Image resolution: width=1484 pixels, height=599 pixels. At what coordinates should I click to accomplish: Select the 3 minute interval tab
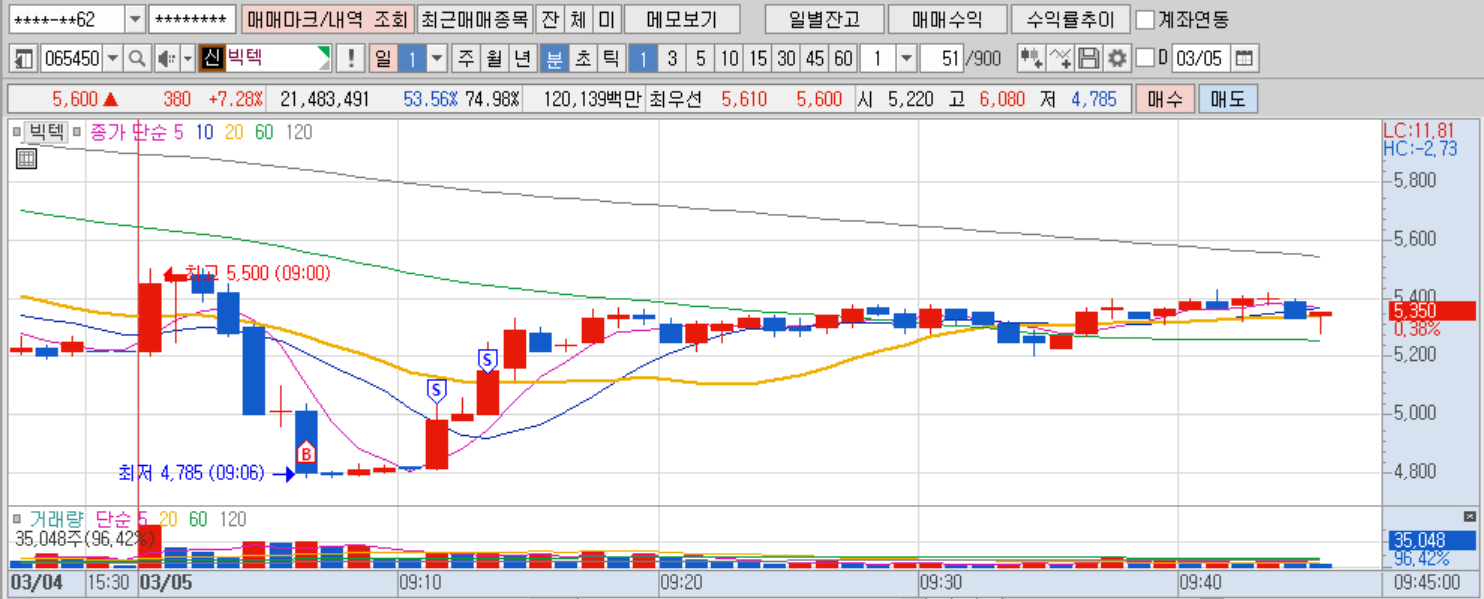point(672,59)
